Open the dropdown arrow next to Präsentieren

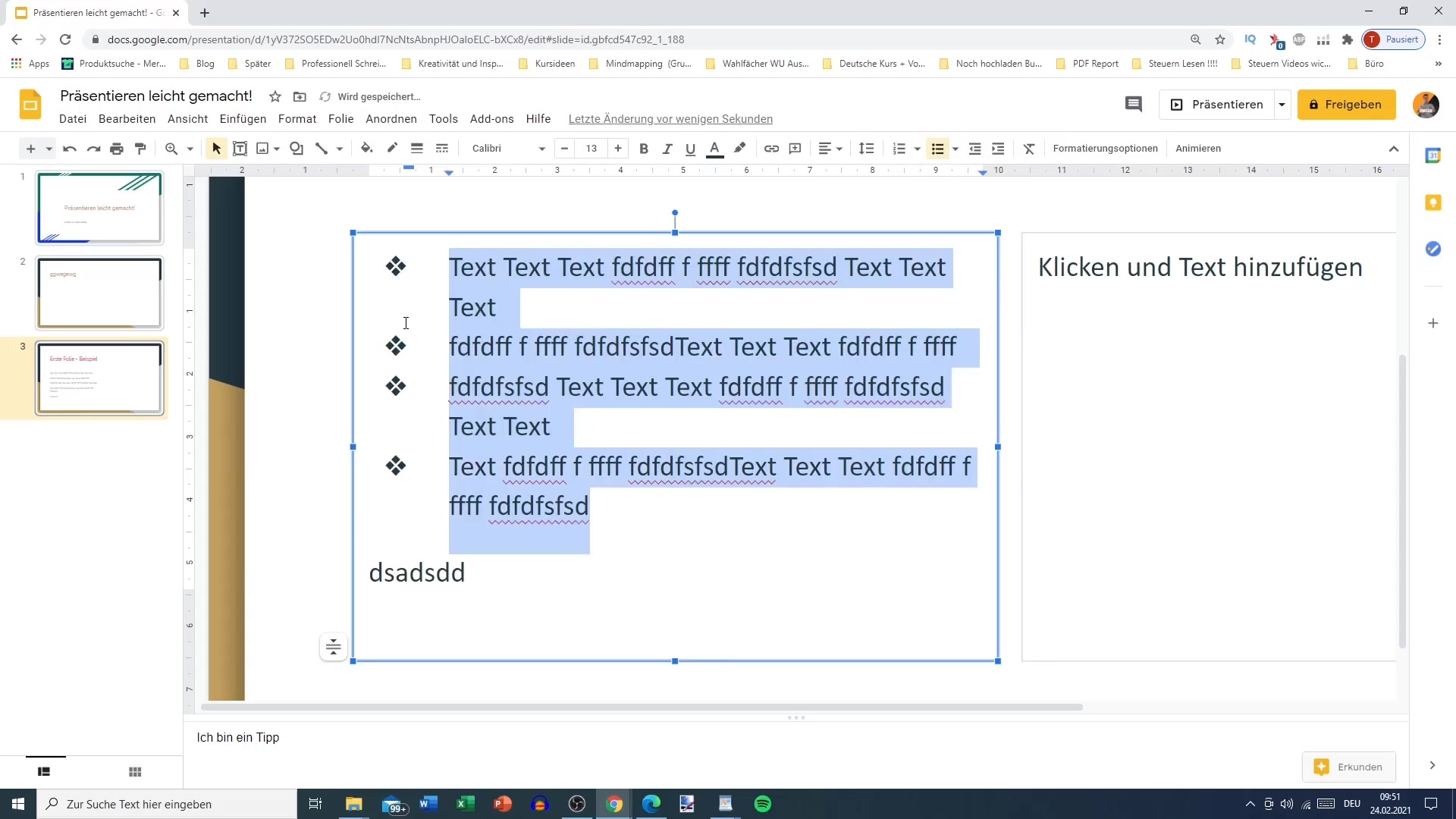tap(1282, 105)
